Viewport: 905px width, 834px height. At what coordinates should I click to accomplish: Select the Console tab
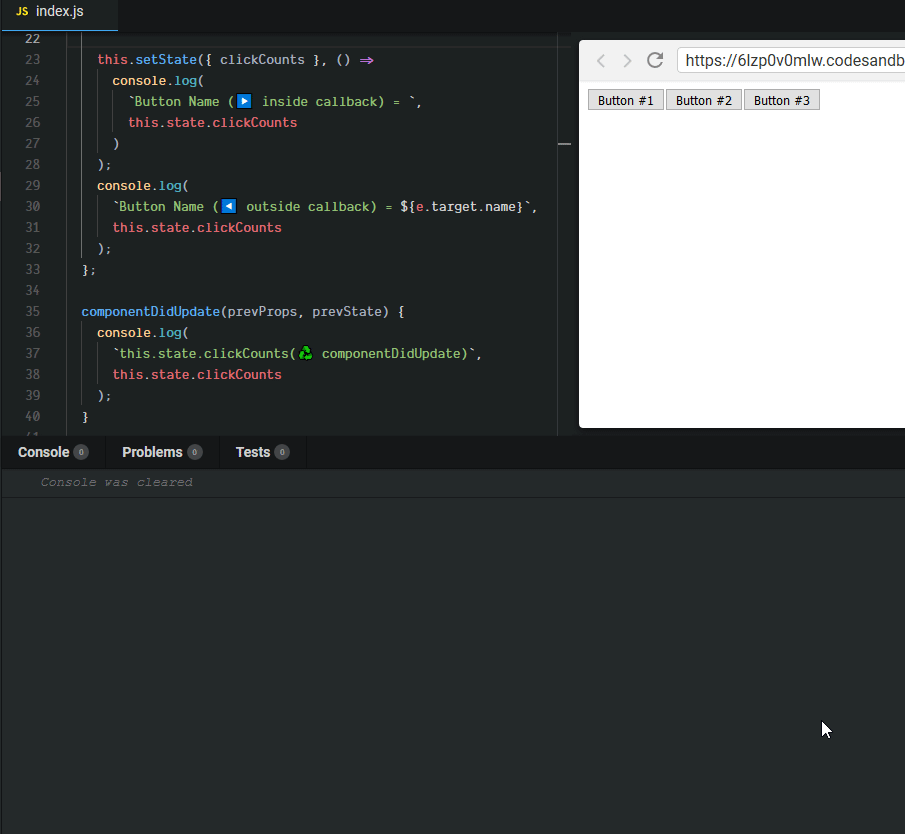43,452
